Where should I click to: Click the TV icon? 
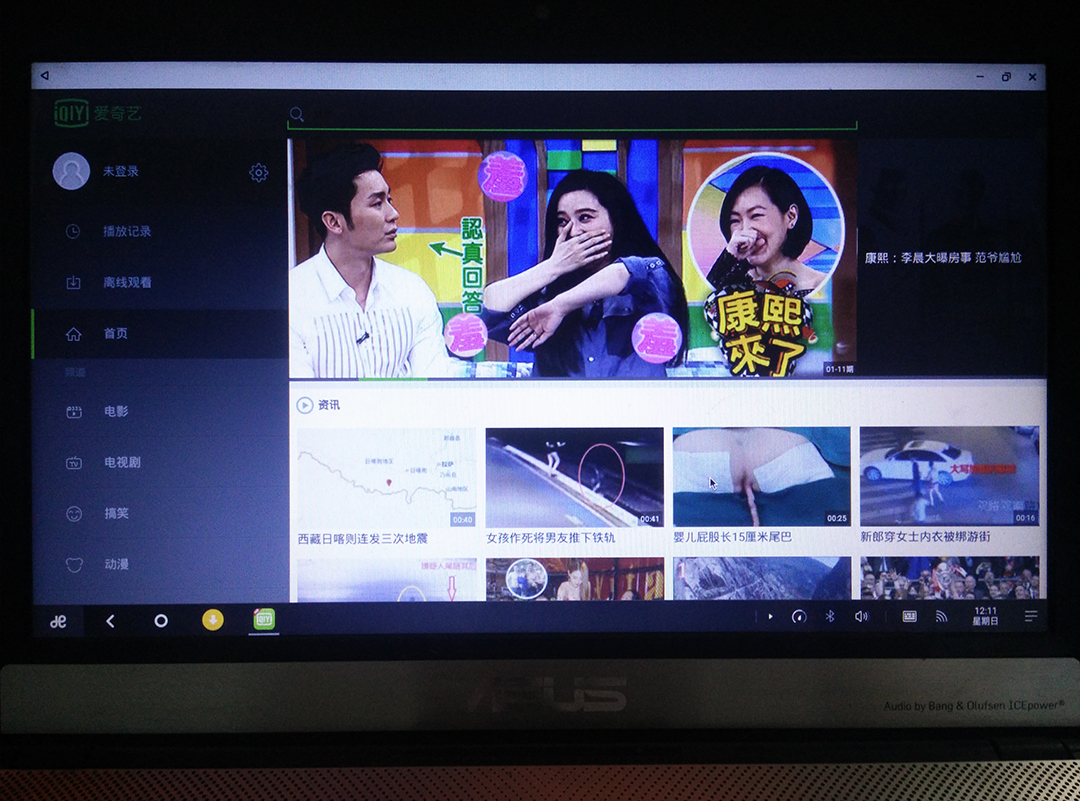[x=74, y=463]
